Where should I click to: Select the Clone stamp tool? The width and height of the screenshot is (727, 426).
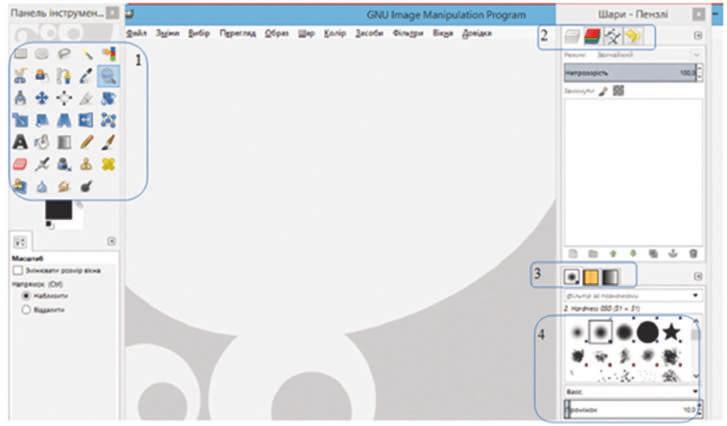(86, 164)
